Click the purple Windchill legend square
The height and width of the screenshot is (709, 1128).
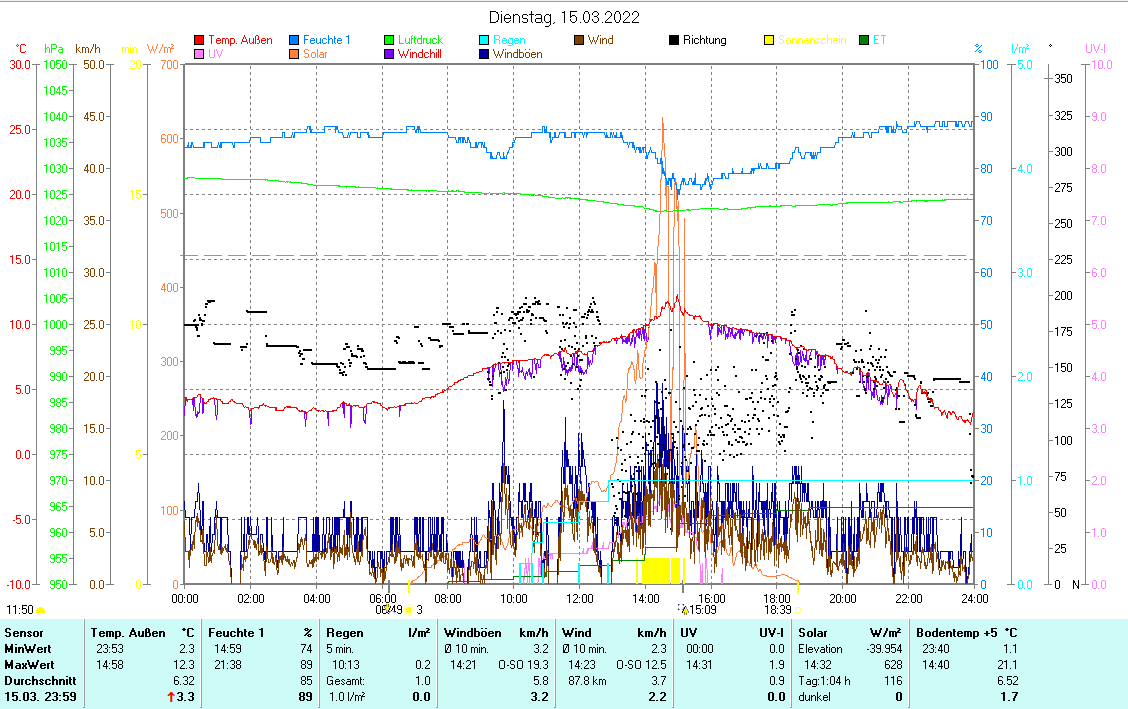click(390, 55)
